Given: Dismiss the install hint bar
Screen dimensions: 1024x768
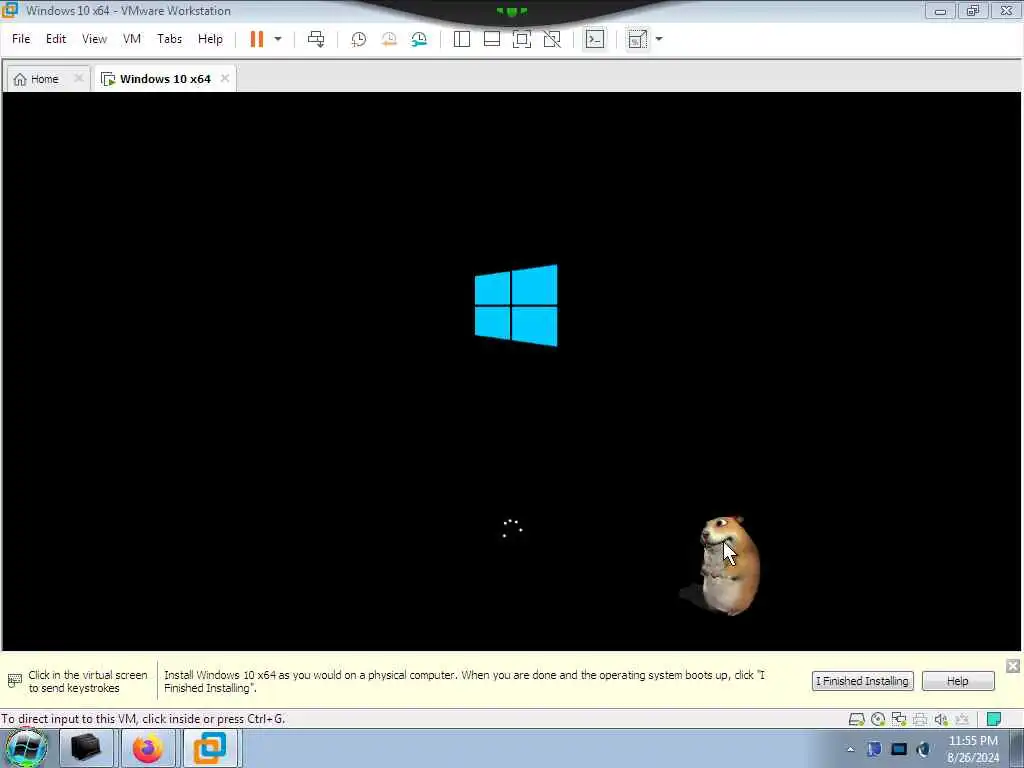Looking at the screenshot, I should click(x=1013, y=666).
